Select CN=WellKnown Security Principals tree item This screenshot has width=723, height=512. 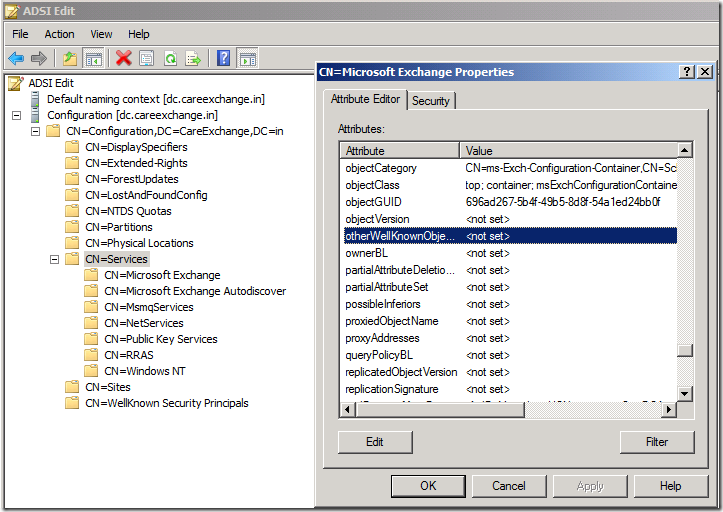coord(166,403)
